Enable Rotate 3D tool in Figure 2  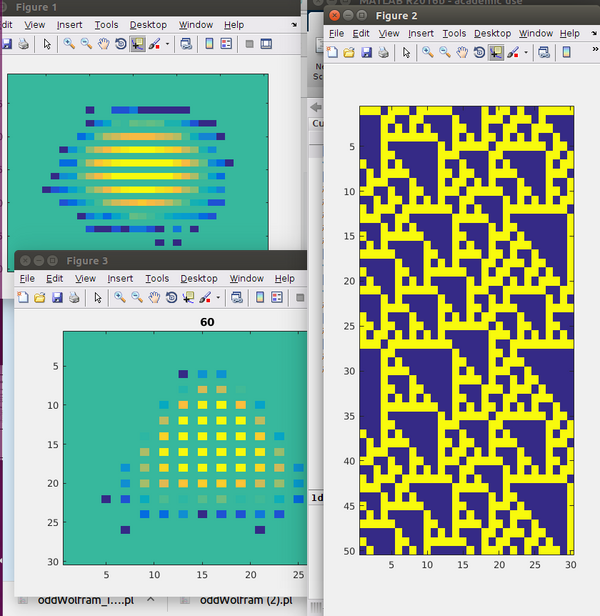point(479,52)
